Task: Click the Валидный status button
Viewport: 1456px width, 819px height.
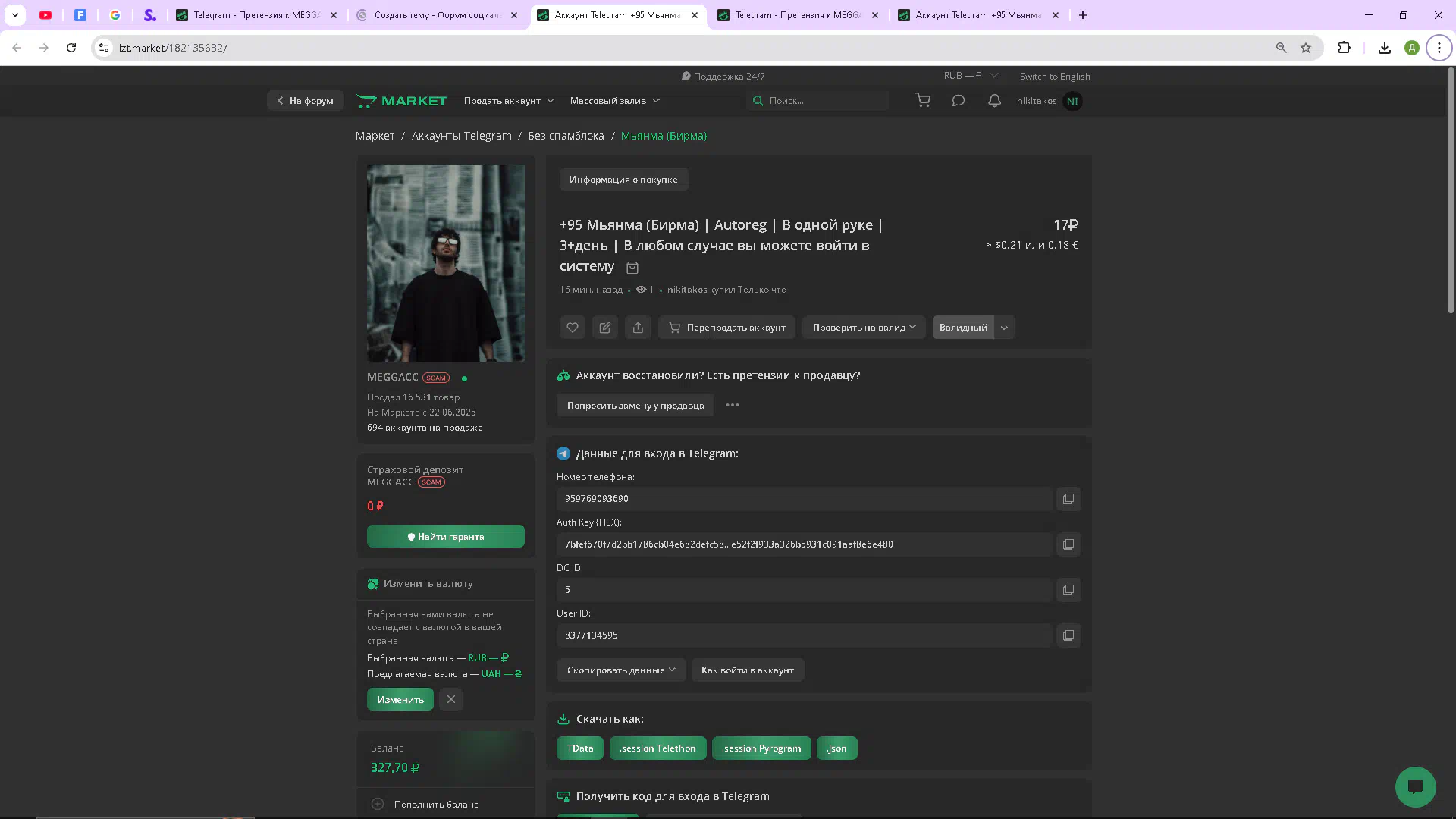Action: pos(963,328)
